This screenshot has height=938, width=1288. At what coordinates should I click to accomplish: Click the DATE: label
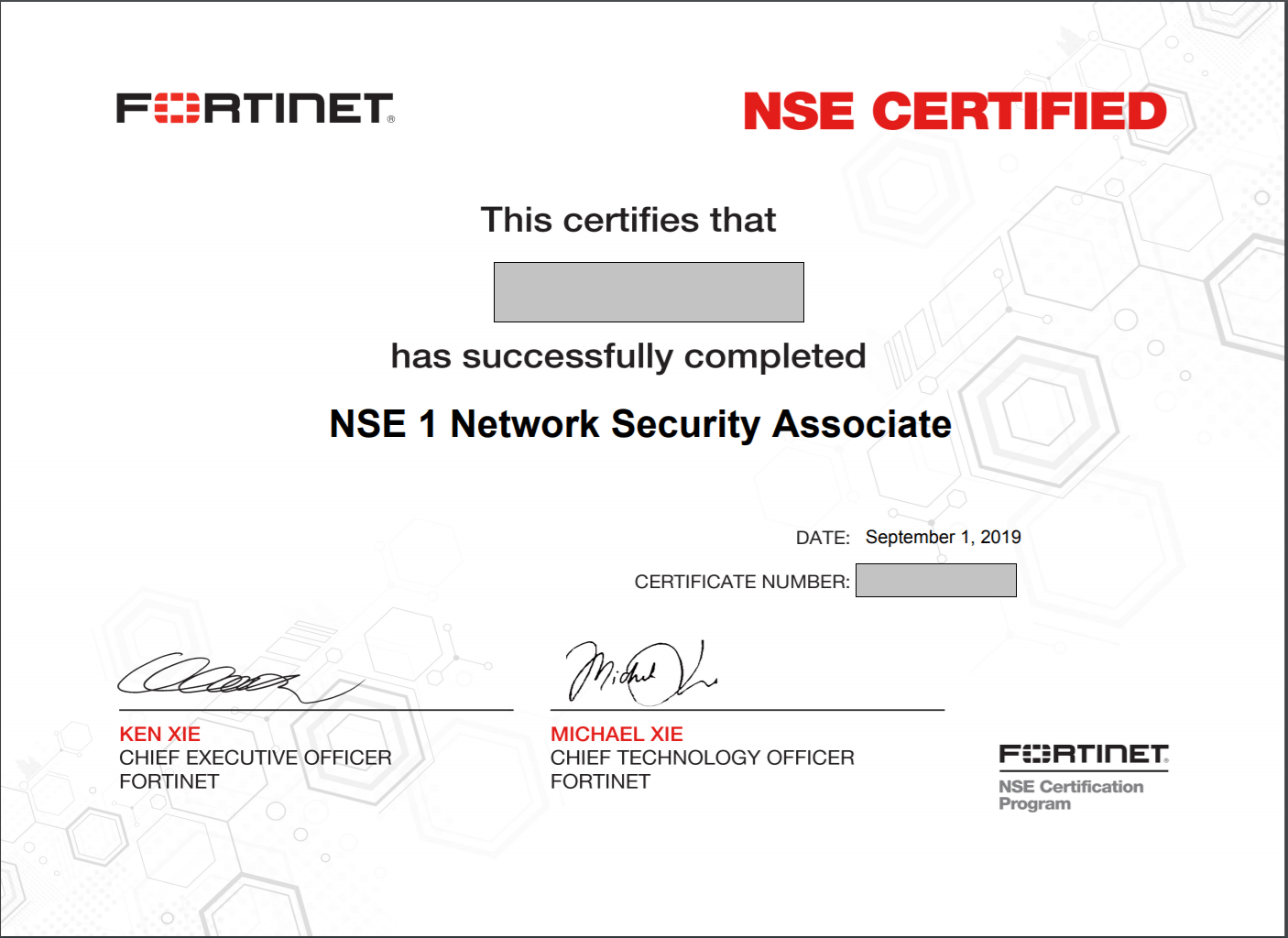click(822, 538)
